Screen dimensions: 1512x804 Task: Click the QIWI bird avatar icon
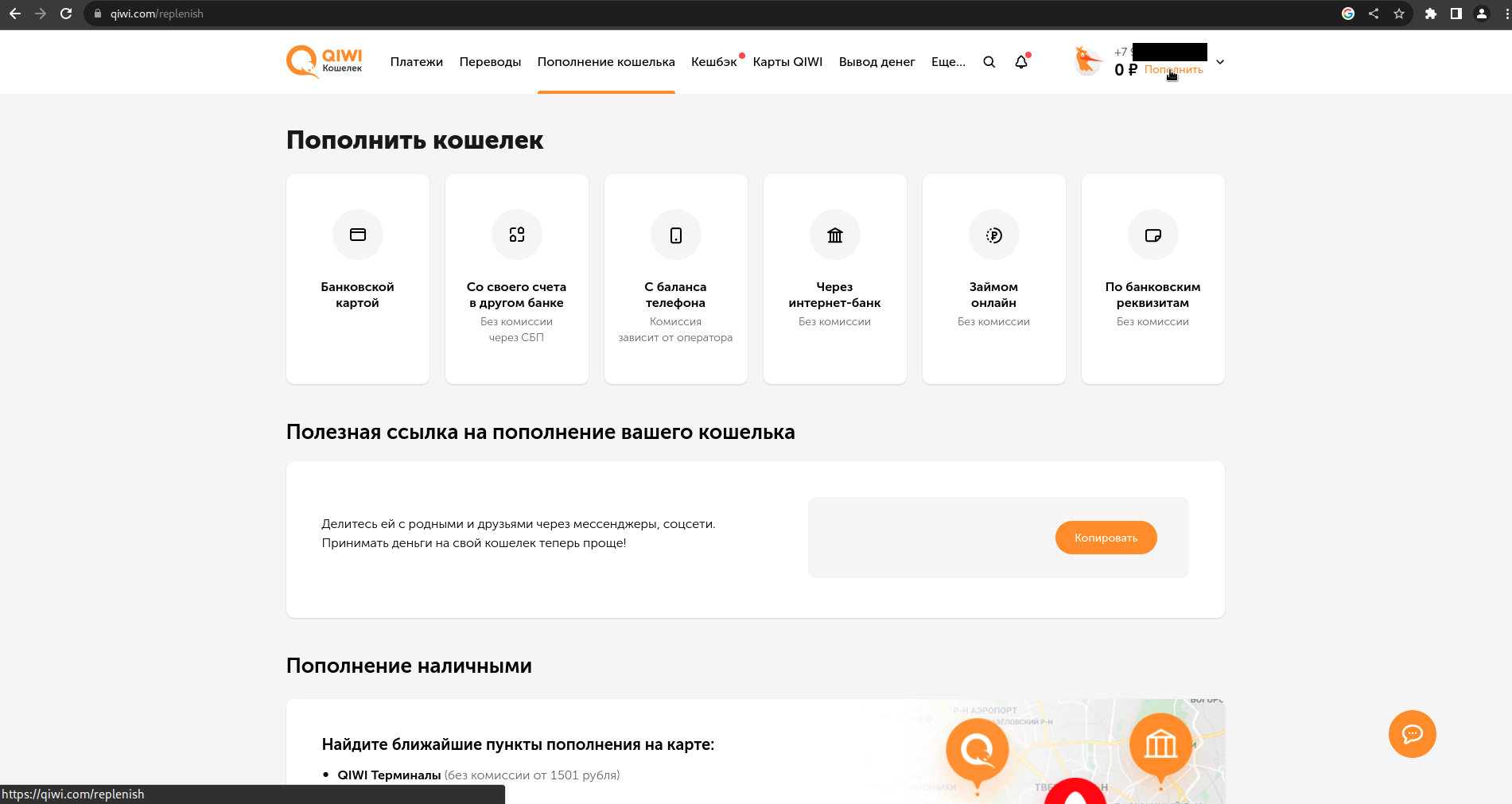pos(1087,61)
